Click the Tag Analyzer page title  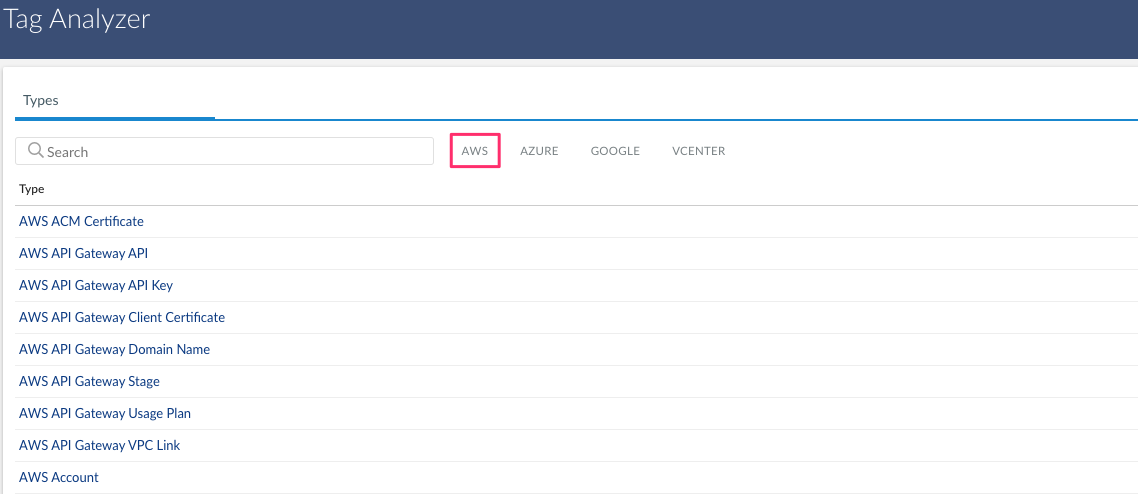77,20
